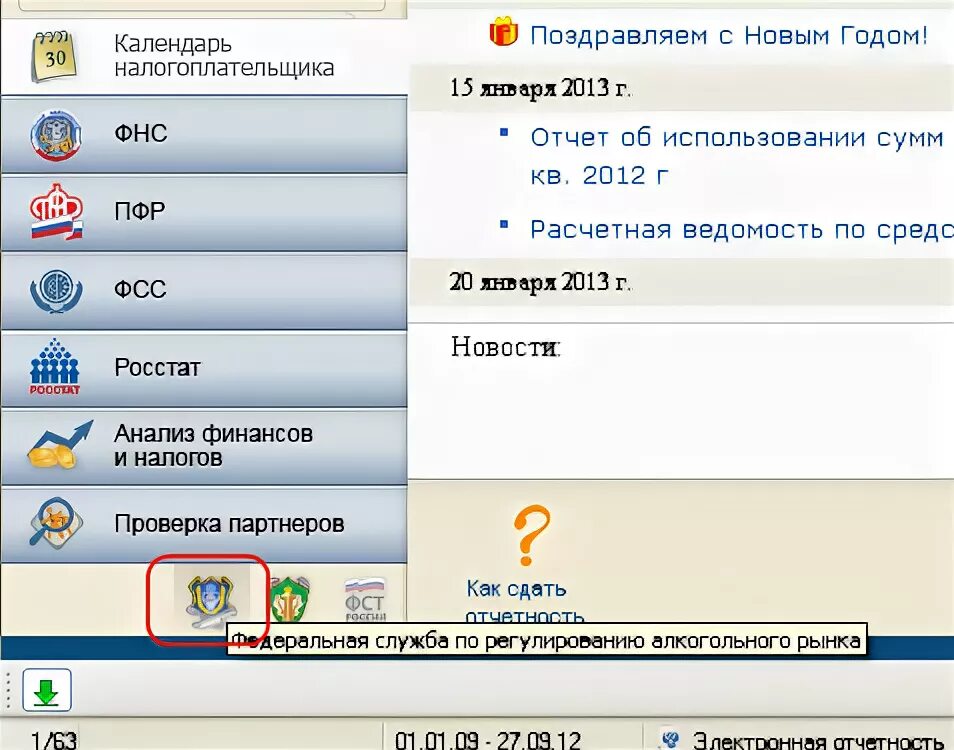Click Электронная отчетность status bar label
The height and width of the screenshot is (750, 954).
pyautogui.click(x=818, y=740)
